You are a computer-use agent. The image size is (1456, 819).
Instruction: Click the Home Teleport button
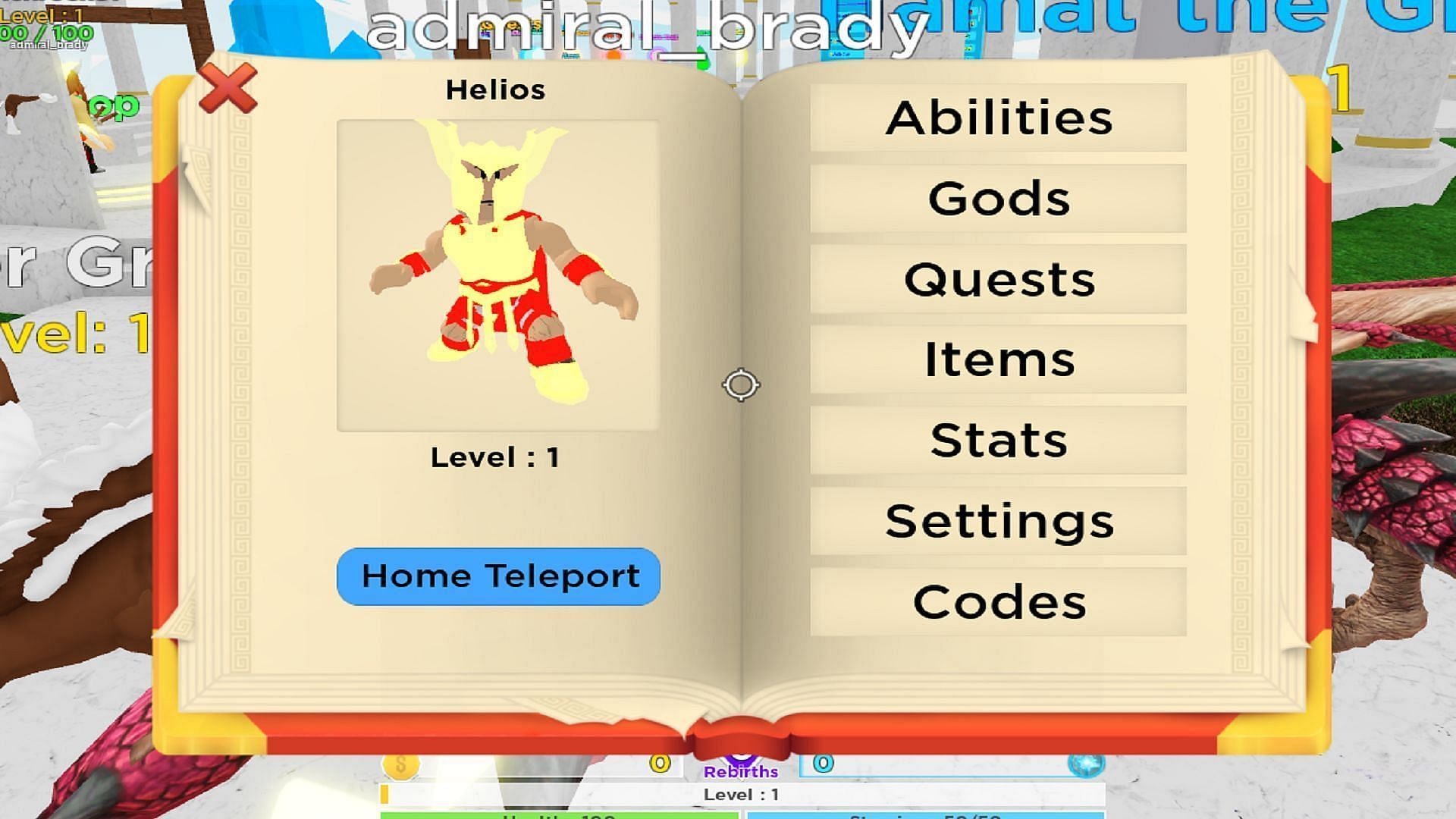click(x=498, y=576)
